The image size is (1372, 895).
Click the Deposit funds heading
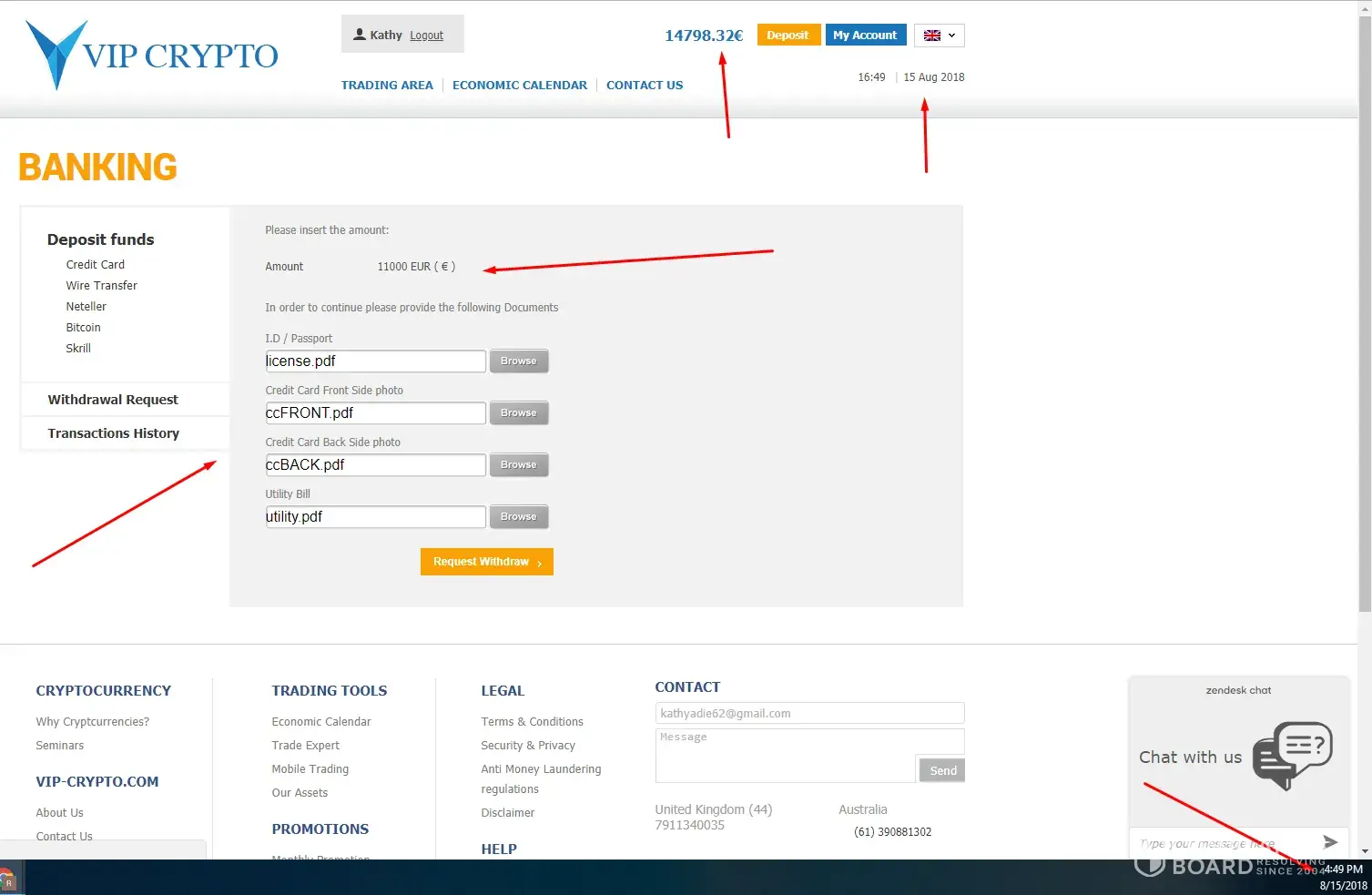101,239
